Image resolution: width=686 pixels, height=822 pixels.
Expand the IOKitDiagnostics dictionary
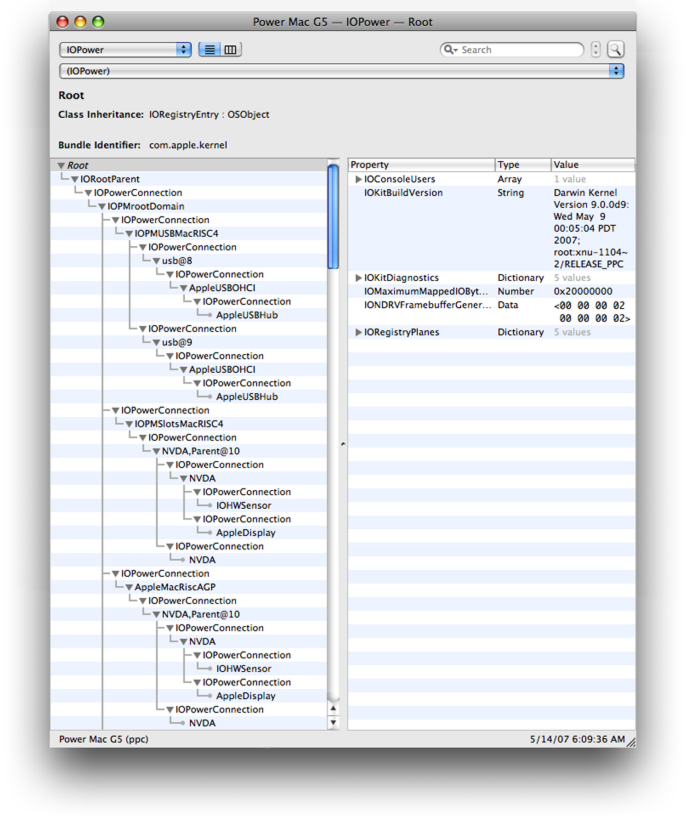359,278
